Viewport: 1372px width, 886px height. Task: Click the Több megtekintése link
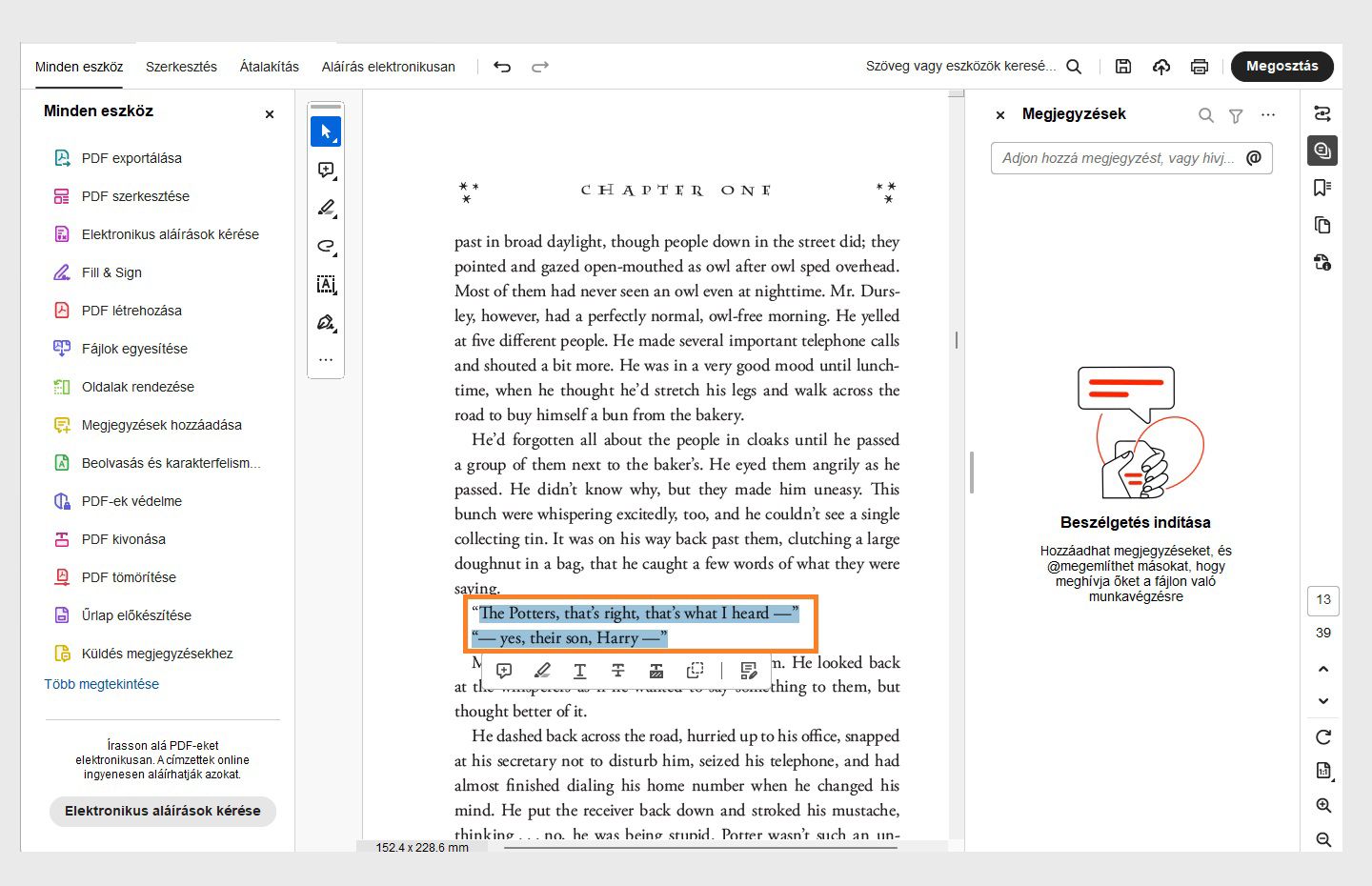pos(102,684)
